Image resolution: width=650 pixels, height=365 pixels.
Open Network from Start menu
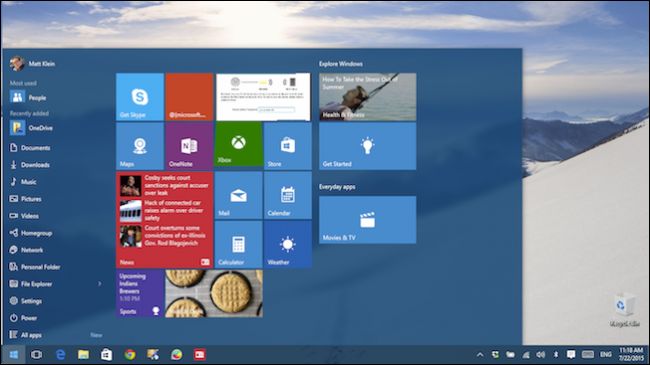(x=26, y=250)
